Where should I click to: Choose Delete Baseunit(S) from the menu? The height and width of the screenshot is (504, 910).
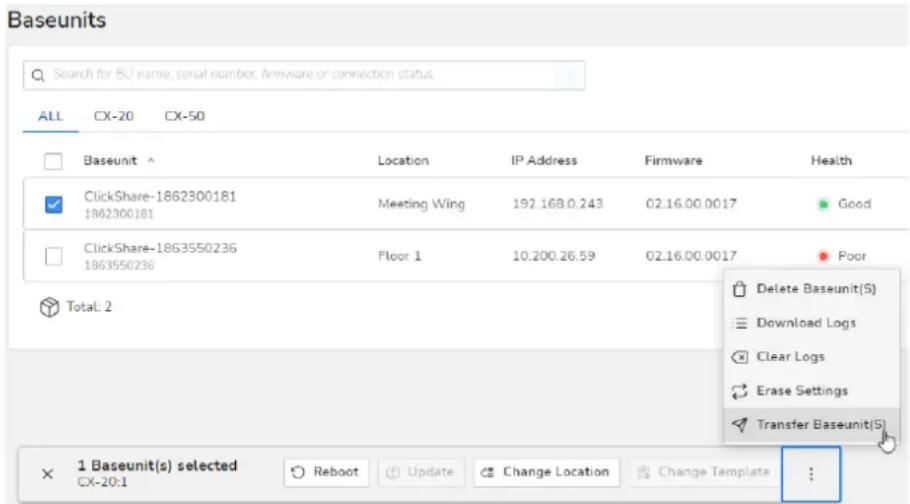(811, 289)
